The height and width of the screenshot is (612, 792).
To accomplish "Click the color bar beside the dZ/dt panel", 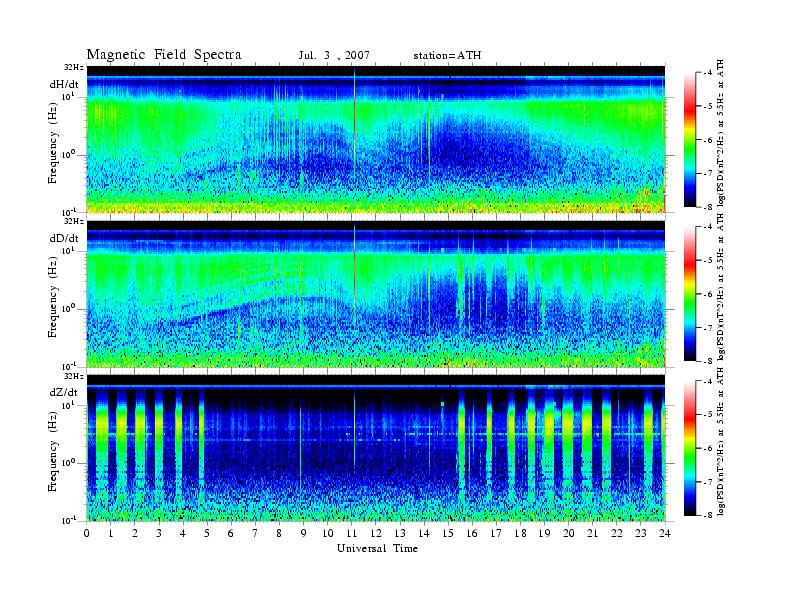I will coord(689,448).
